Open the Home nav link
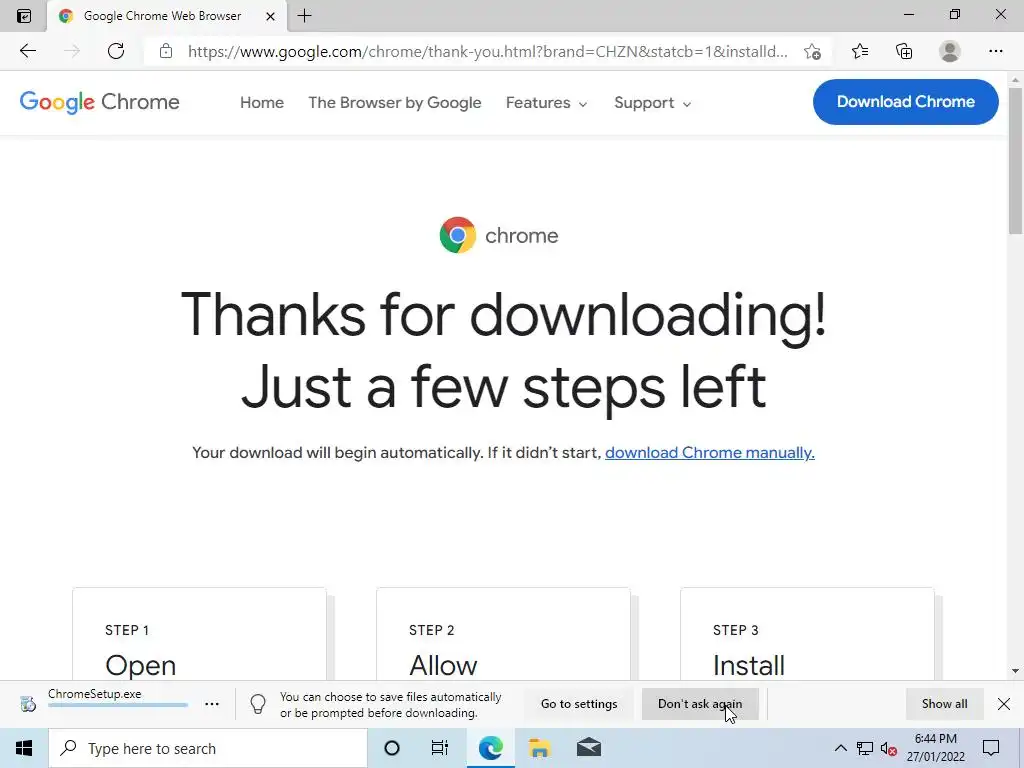This screenshot has height=768, width=1024. 262,103
